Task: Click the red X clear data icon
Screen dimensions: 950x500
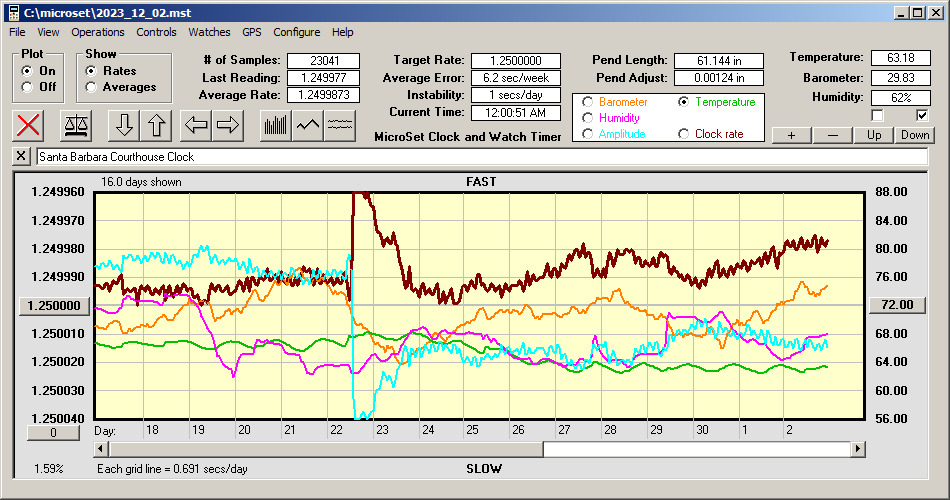Action: pyautogui.click(x=30, y=125)
